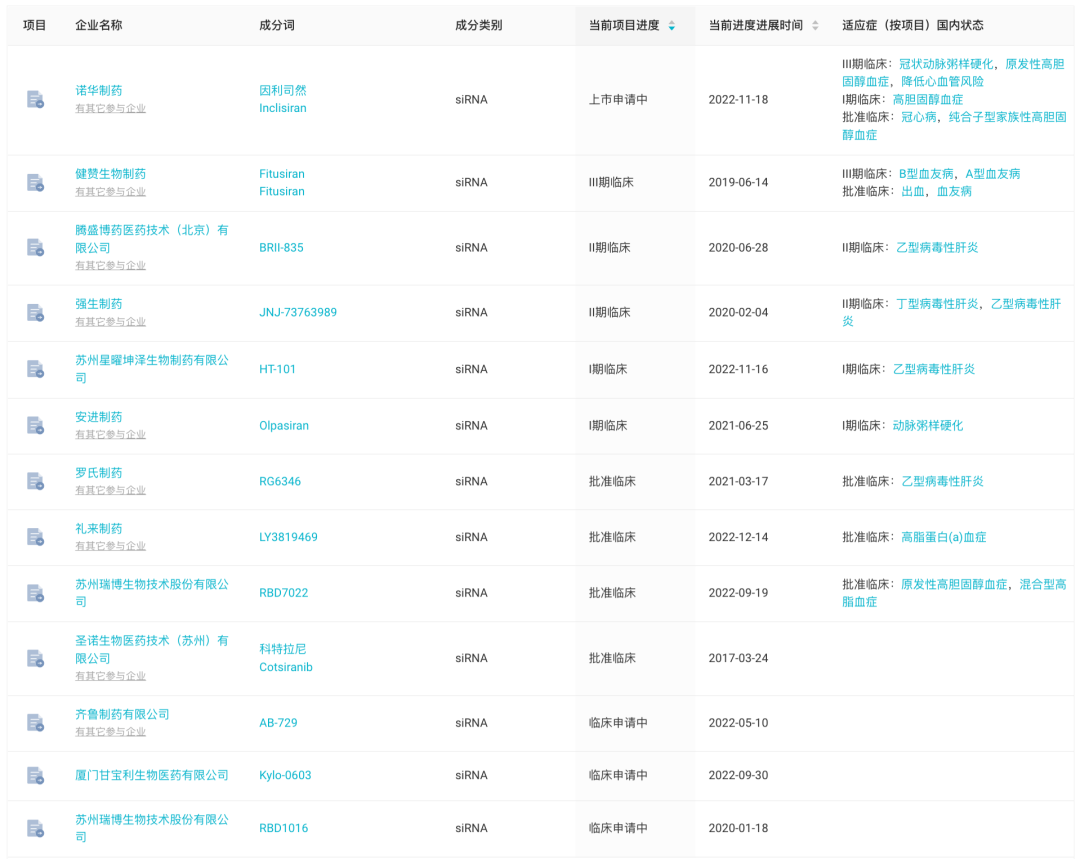
Task: Open project icon for 强生制药 row
Action: click(x=35, y=312)
